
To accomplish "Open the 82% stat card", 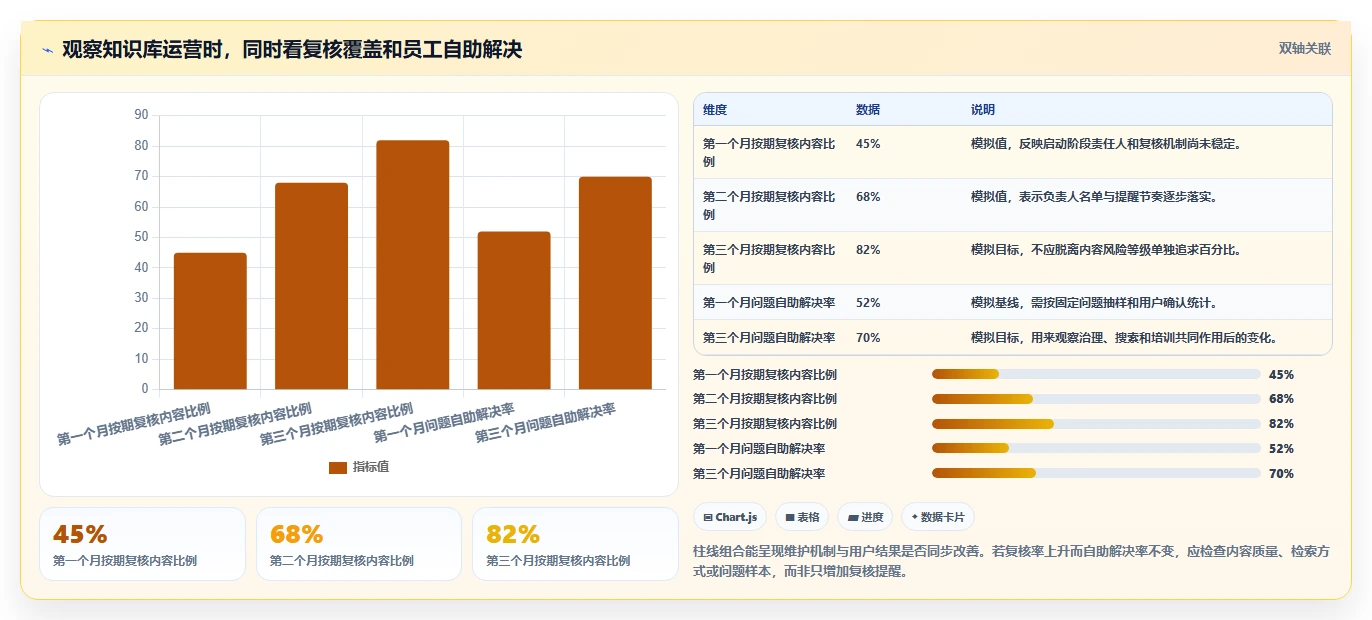I will (x=575, y=544).
